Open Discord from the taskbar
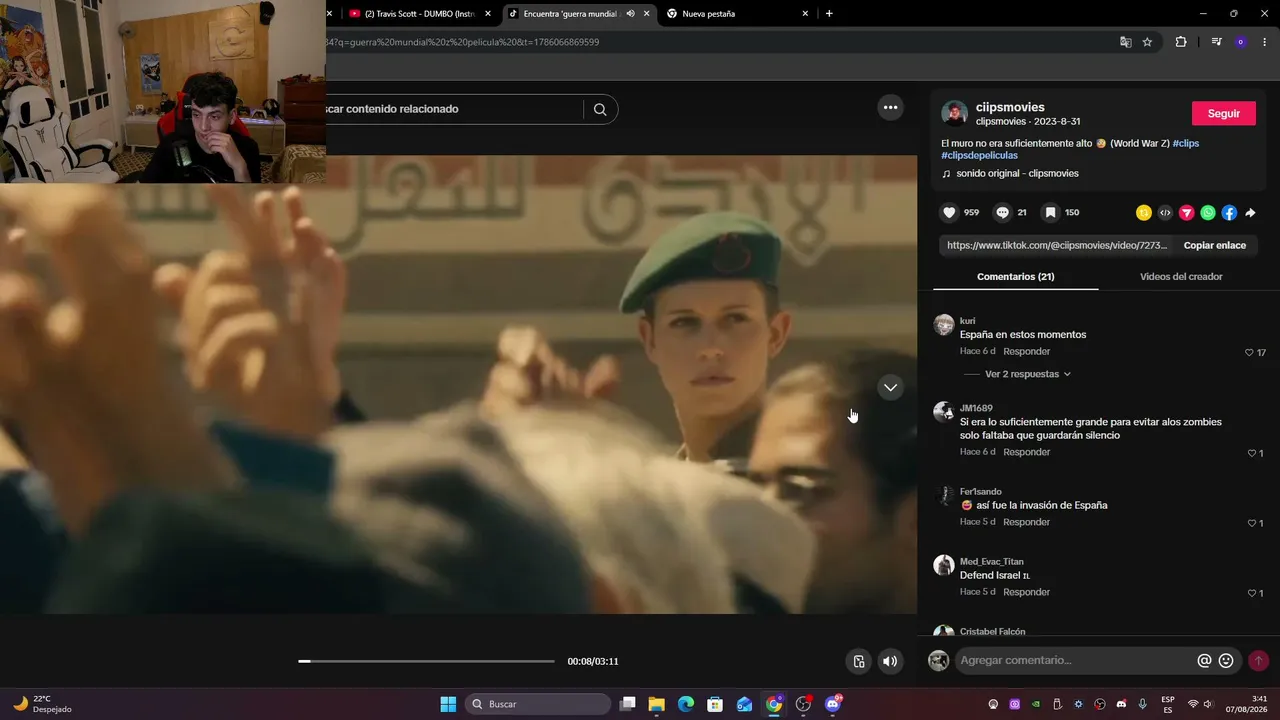The width and height of the screenshot is (1280, 720). [833, 704]
